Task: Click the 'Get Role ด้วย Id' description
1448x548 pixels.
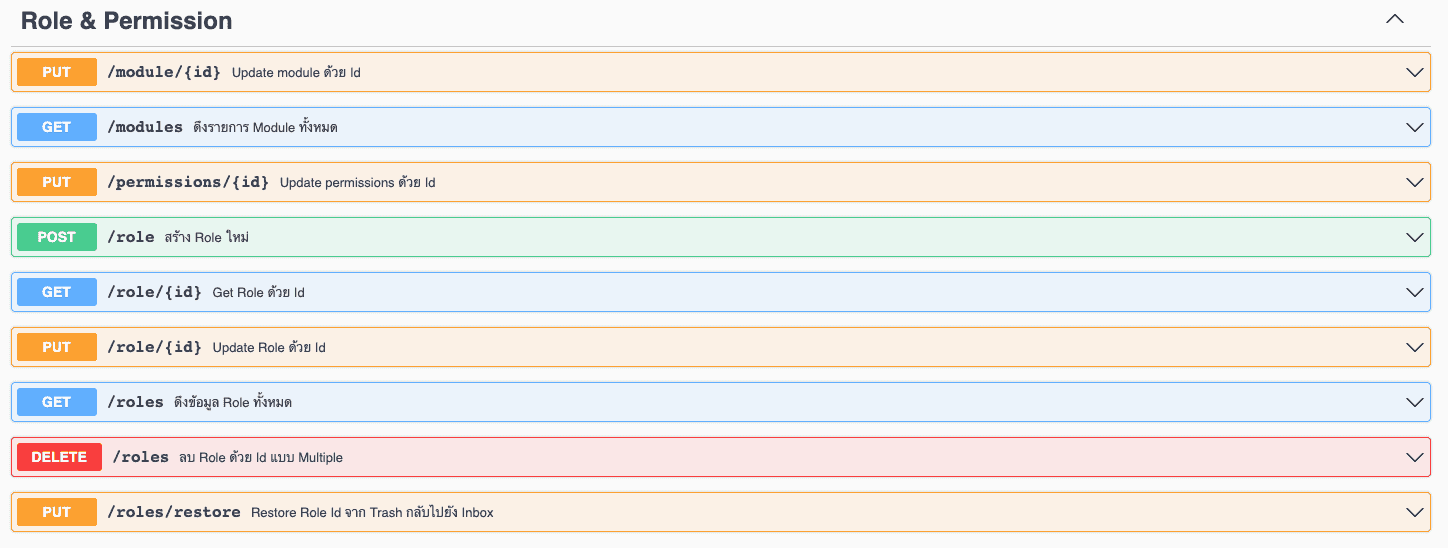Action: click(258, 293)
